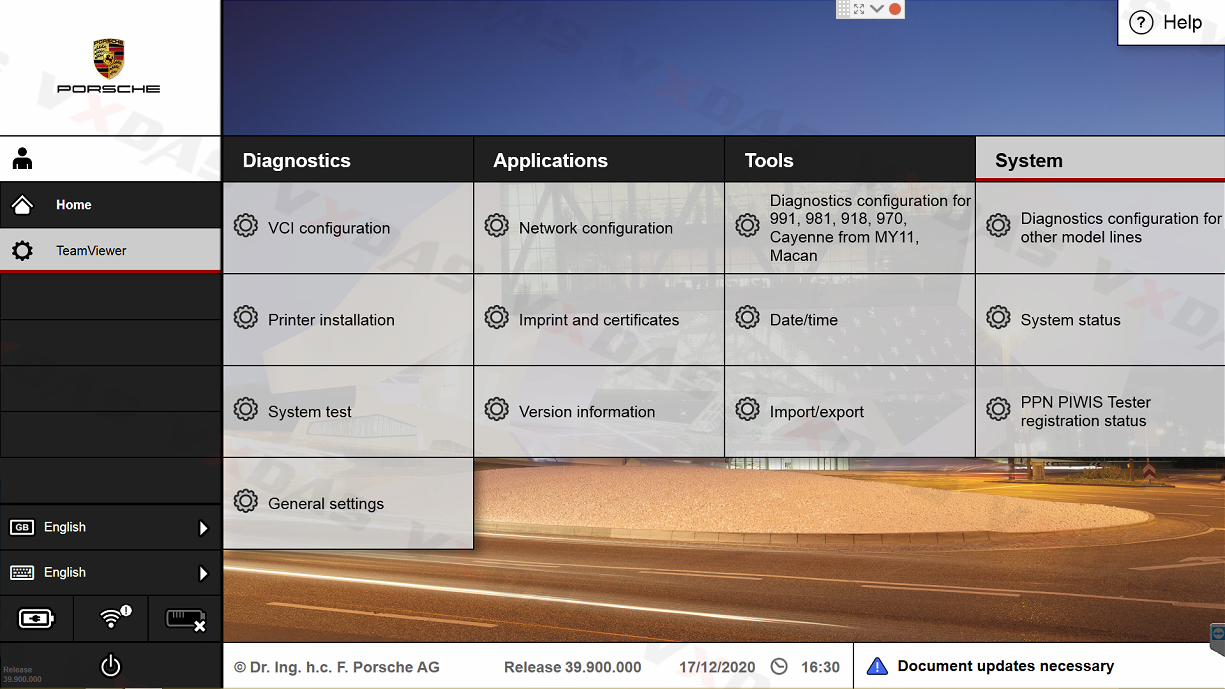Open General settings tile
This screenshot has width=1225, height=689.
click(326, 504)
